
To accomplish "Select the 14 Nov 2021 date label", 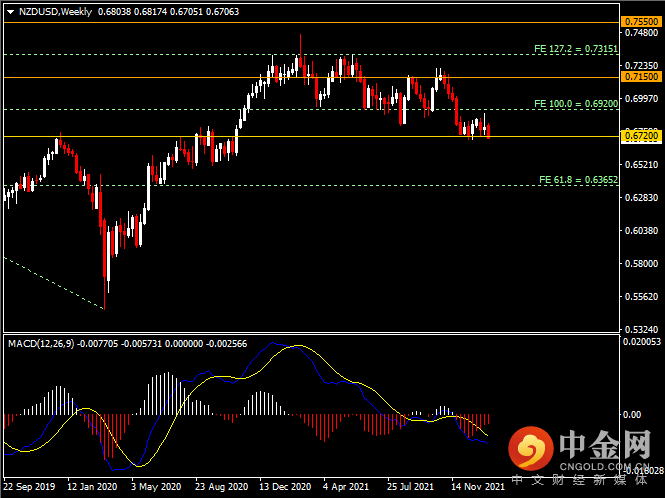I will [x=478, y=487].
